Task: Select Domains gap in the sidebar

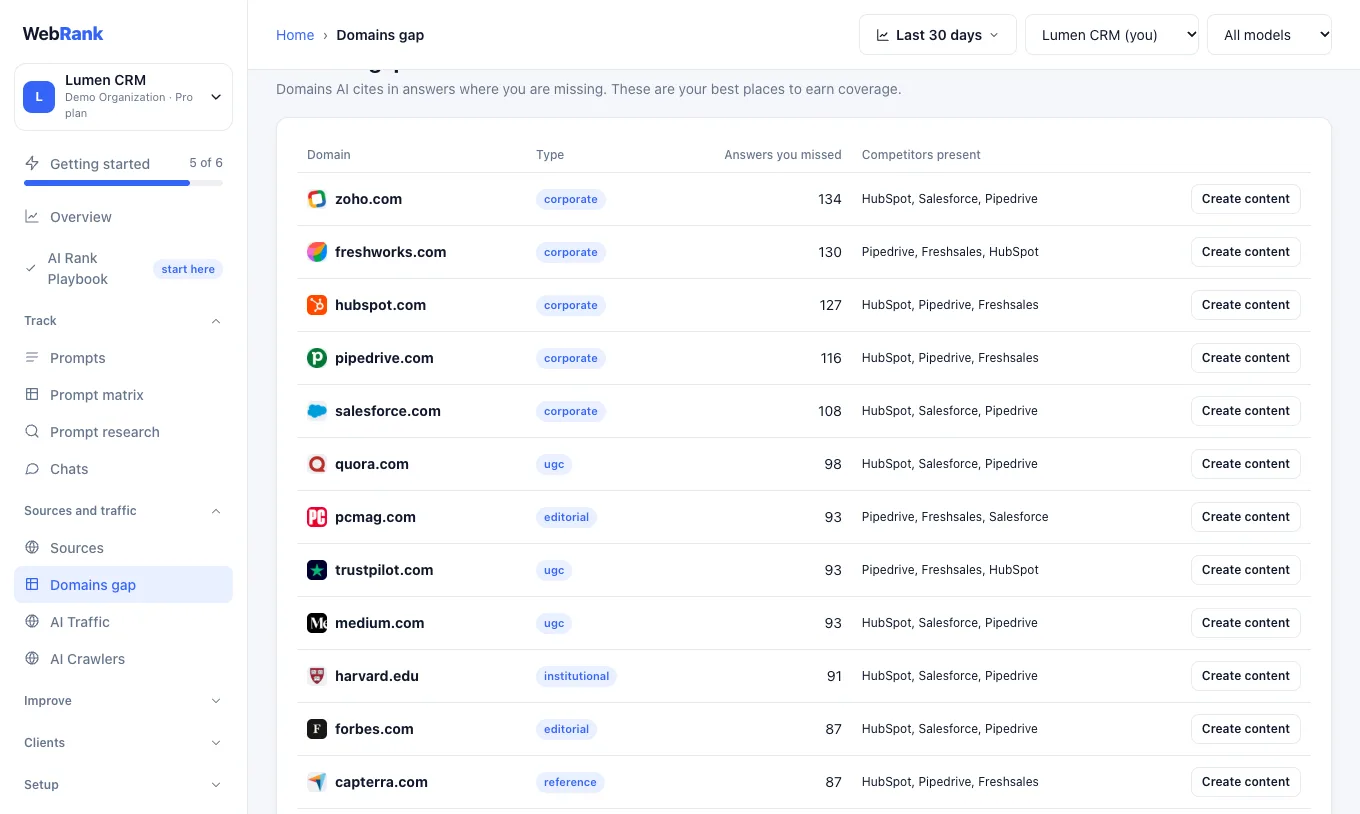Action: click(123, 585)
